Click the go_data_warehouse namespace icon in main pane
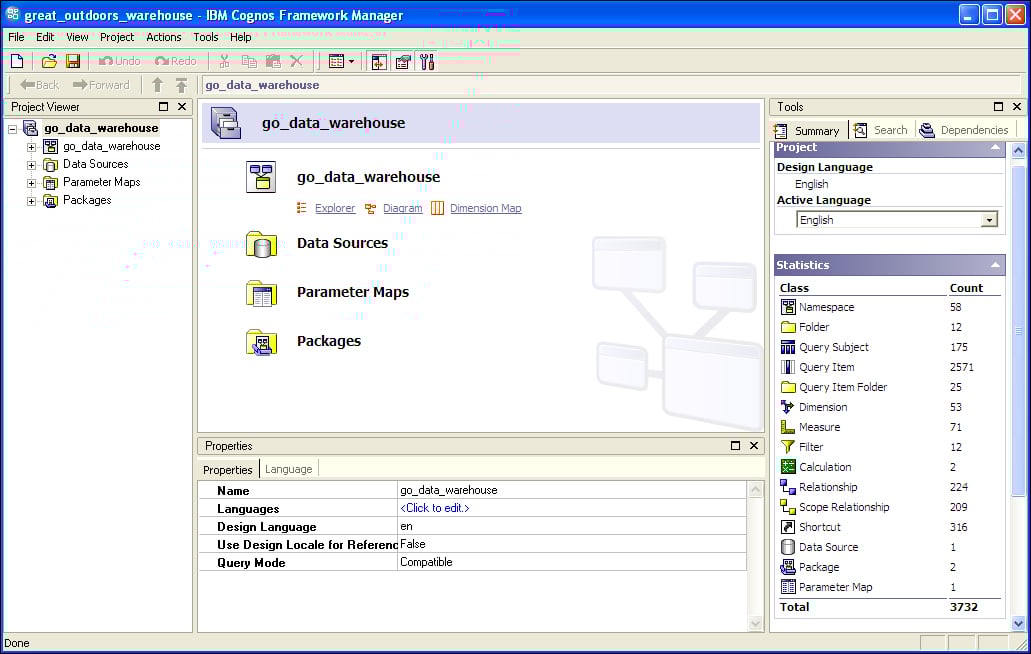1031x654 pixels. tap(261, 177)
